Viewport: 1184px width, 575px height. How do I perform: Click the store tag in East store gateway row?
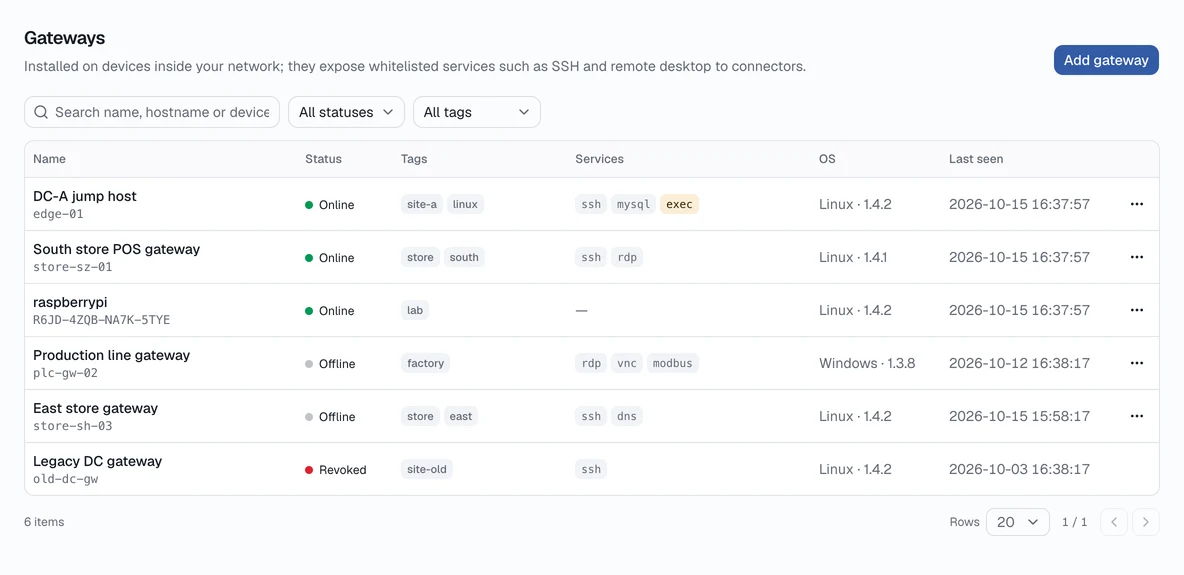coord(420,416)
